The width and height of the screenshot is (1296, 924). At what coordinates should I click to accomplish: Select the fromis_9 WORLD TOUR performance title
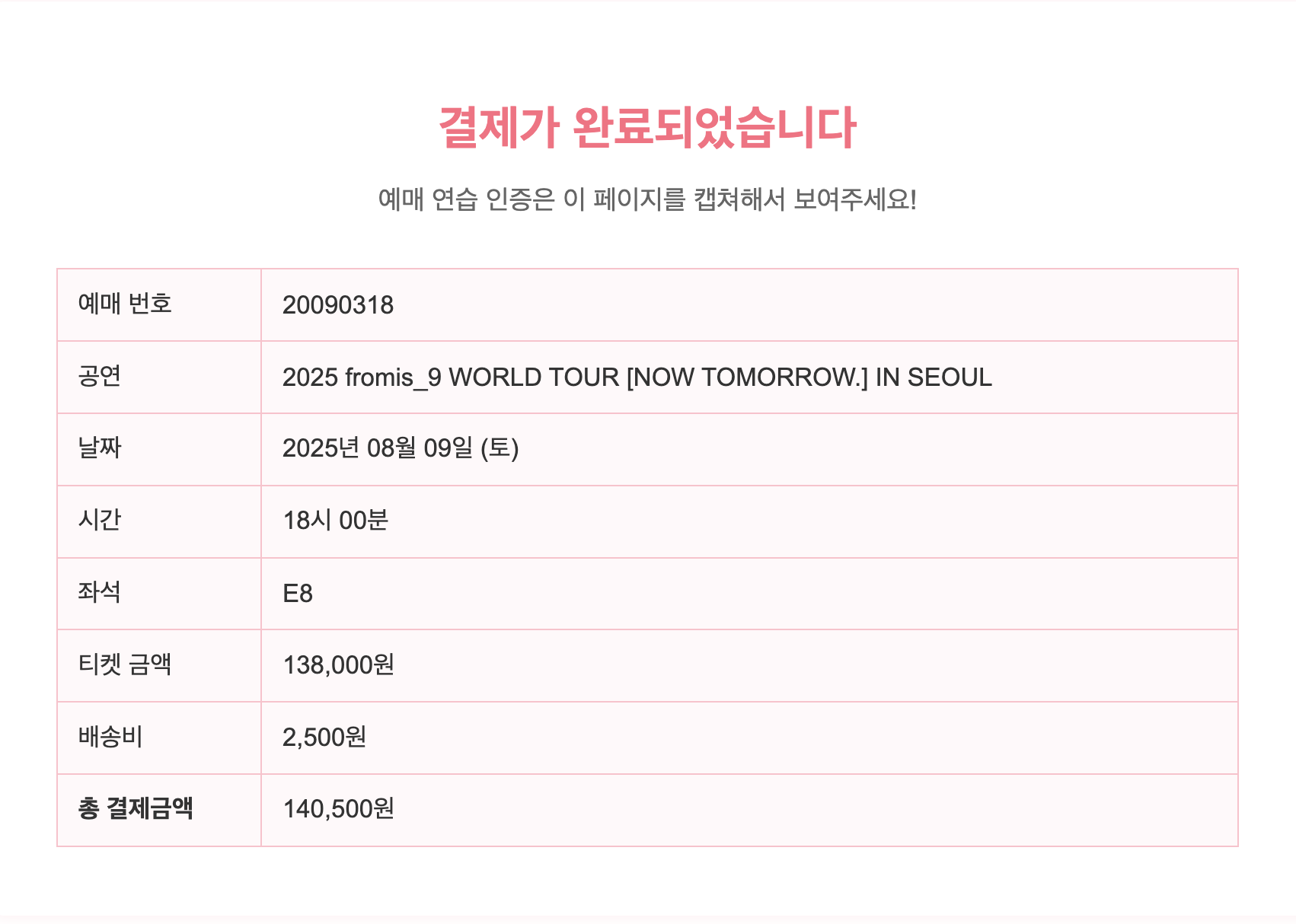pos(637,378)
